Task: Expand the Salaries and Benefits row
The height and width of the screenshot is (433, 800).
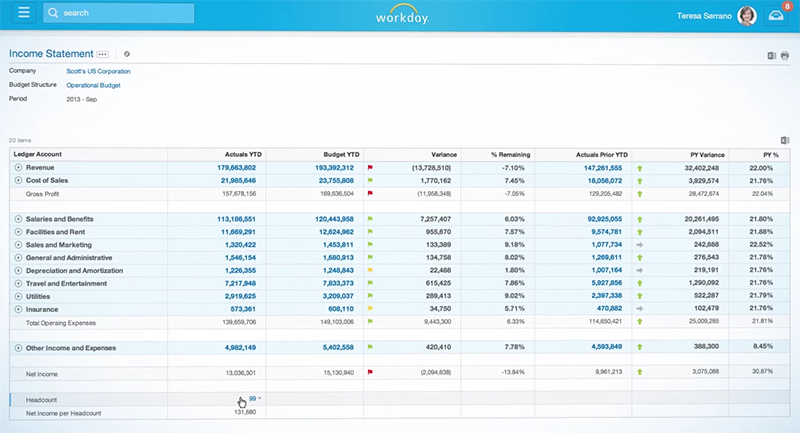Action: [x=18, y=218]
